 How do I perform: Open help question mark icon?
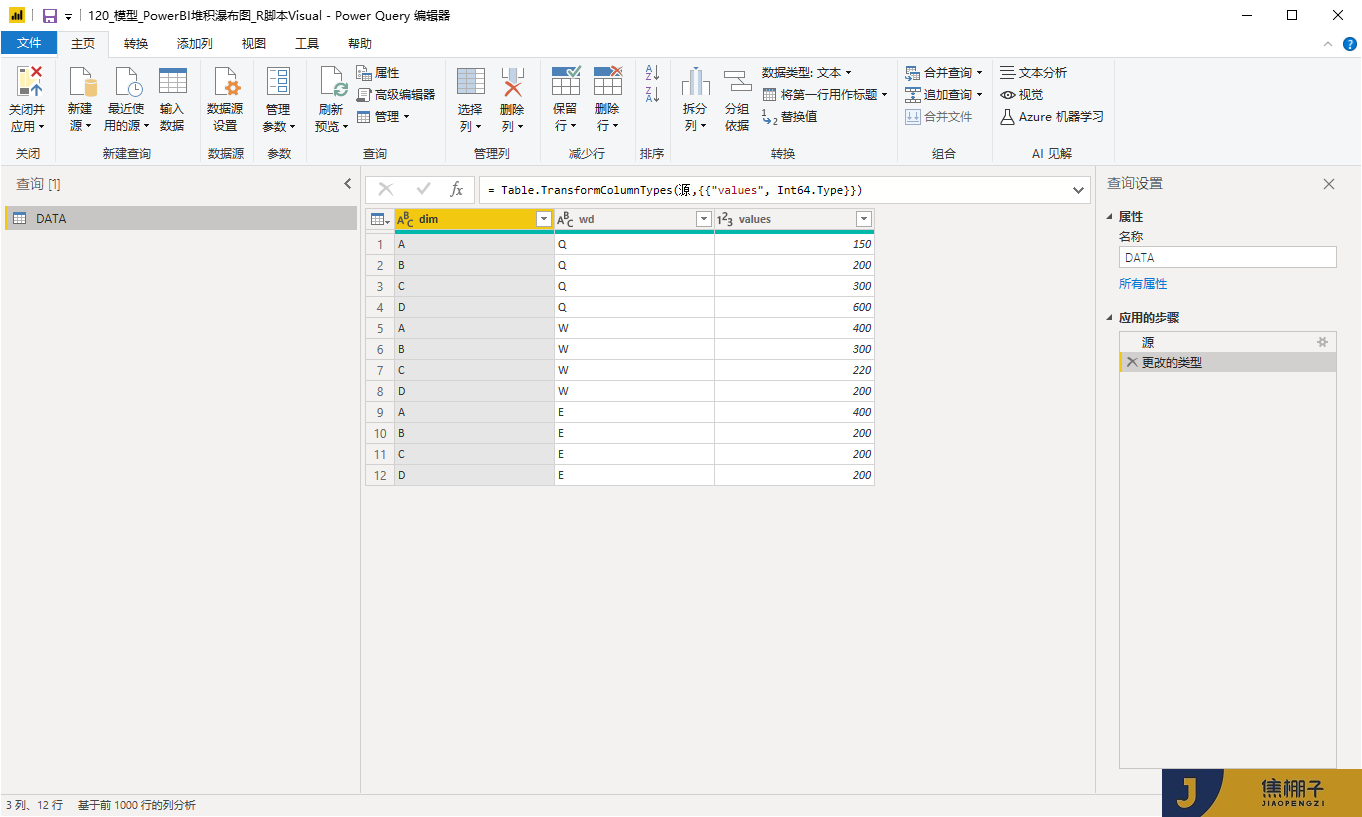(1349, 44)
